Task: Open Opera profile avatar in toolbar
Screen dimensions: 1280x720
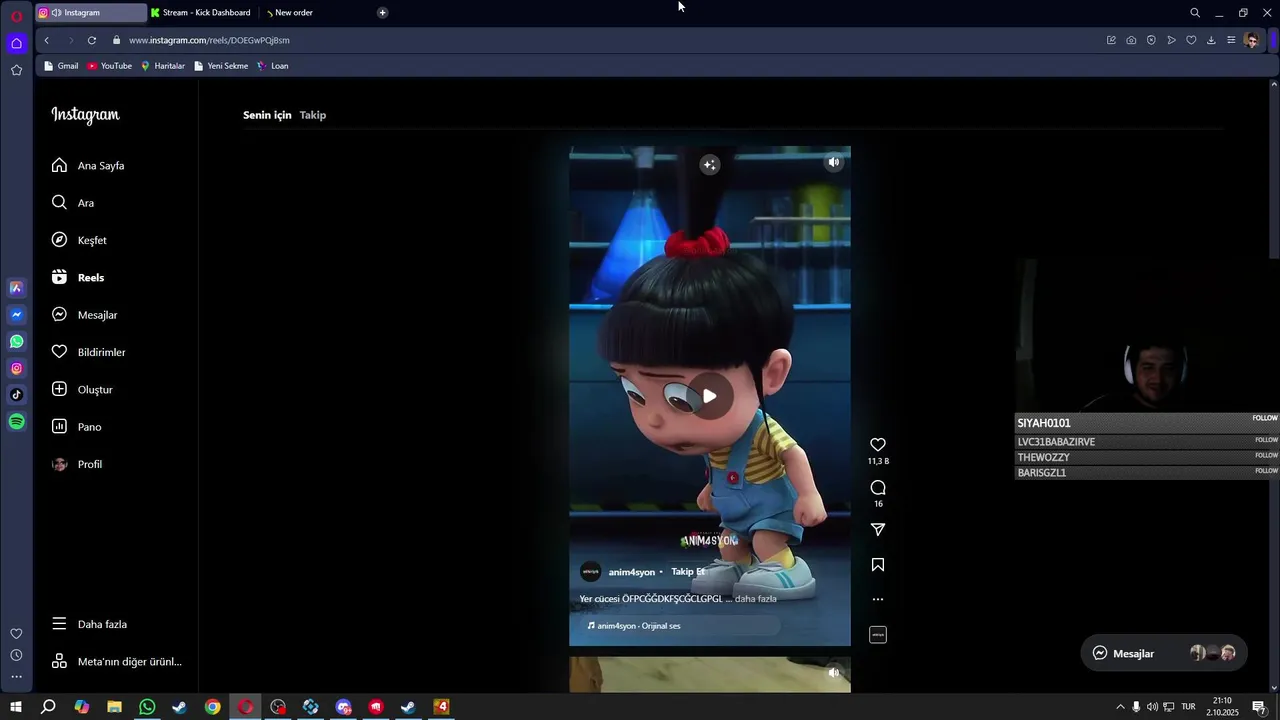Action: [x=1251, y=40]
